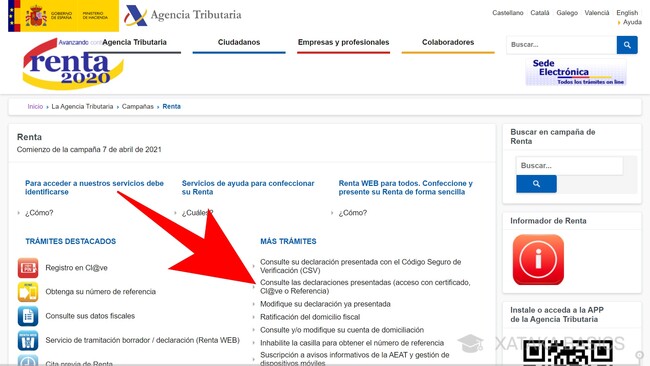Click the top search magnifier button
This screenshot has height=366, width=650.
627,45
